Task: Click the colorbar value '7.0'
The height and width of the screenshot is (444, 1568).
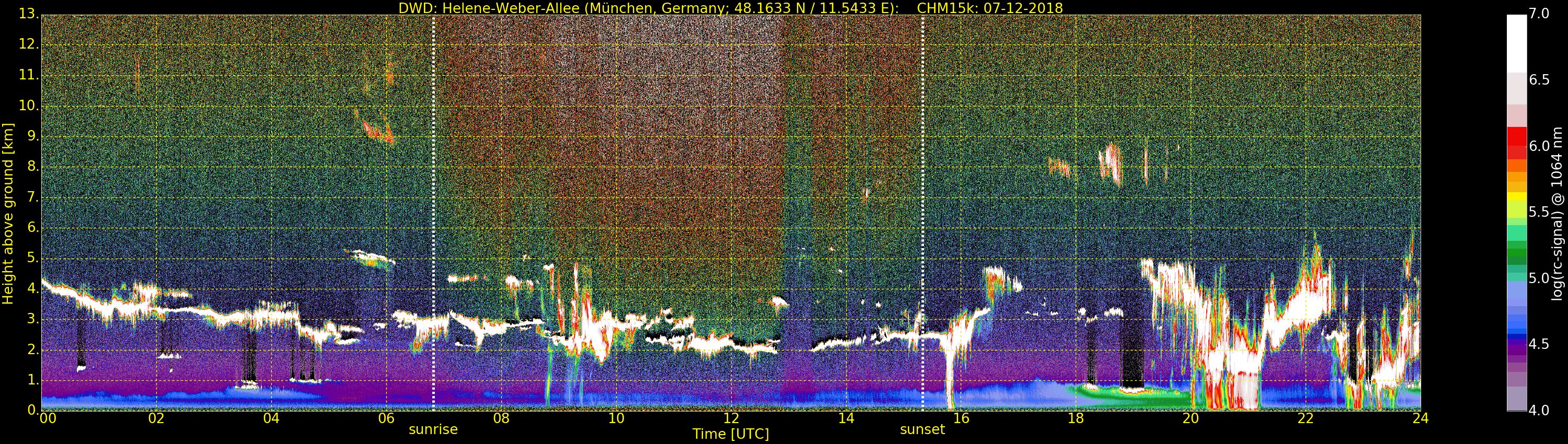Action: (x=1539, y=14)
